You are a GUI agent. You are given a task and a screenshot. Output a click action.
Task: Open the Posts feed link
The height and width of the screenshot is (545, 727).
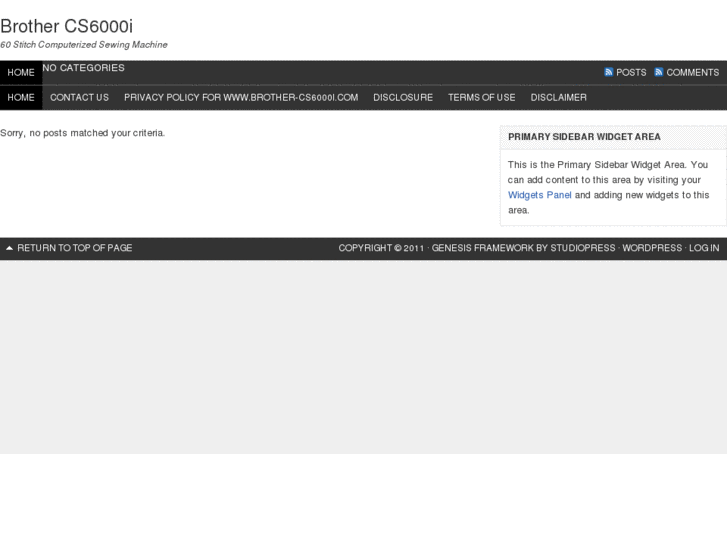[x=631, y=72]
